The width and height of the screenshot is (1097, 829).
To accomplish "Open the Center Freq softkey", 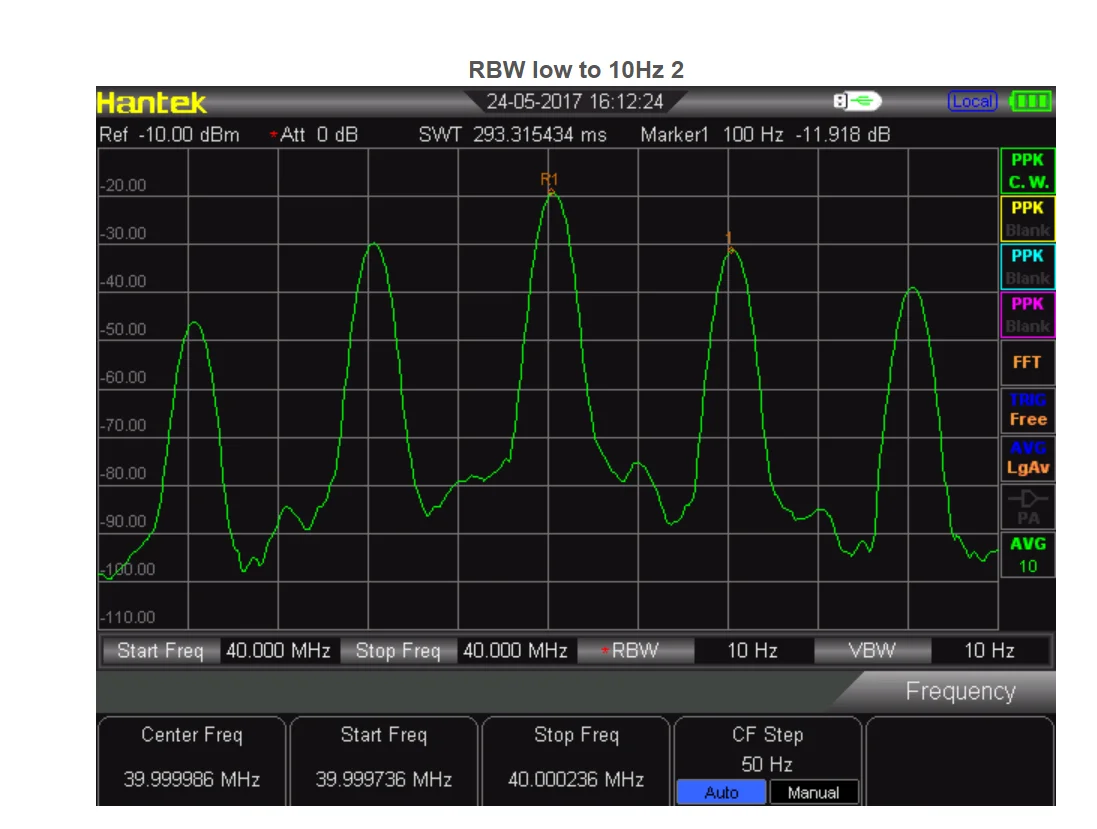I will tap(192, 760).
